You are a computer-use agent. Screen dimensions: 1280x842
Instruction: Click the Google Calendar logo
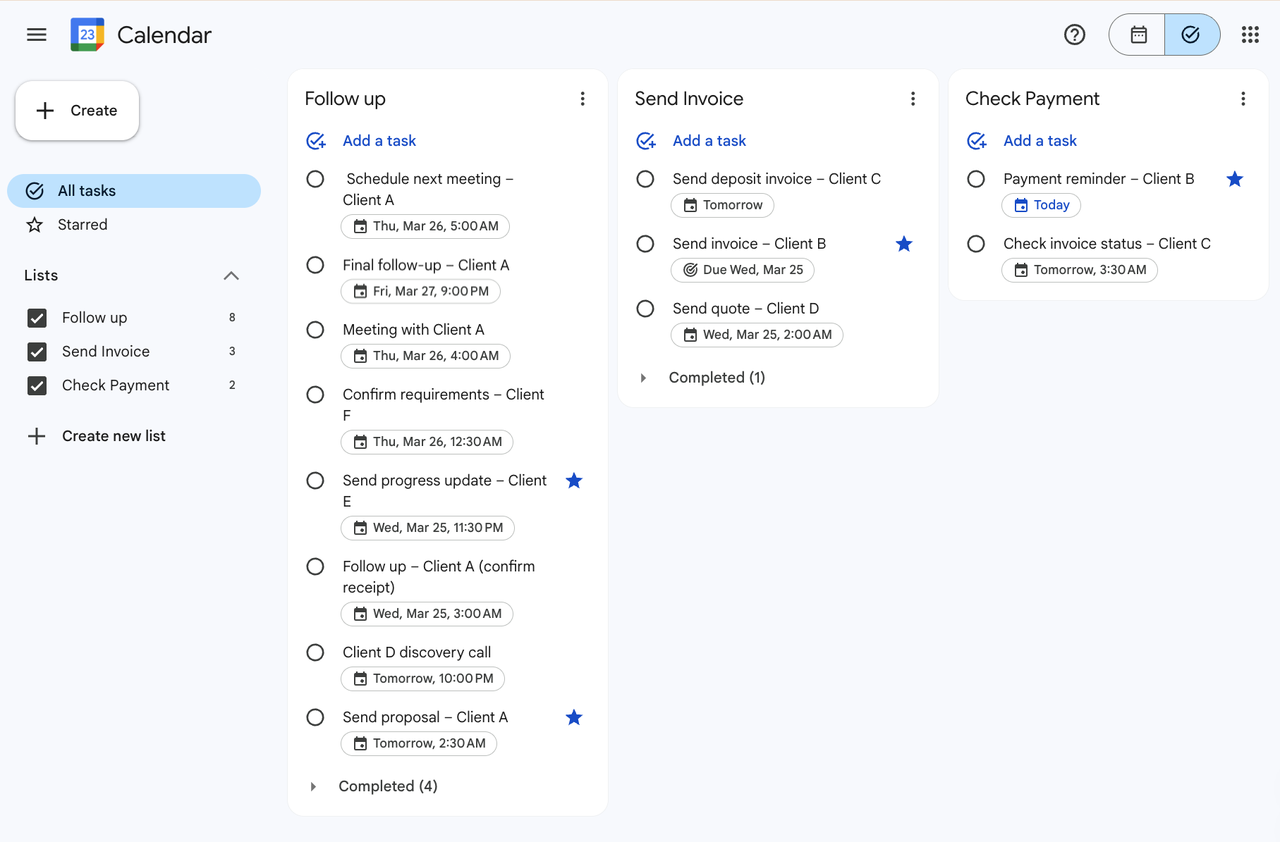[87, 34]
